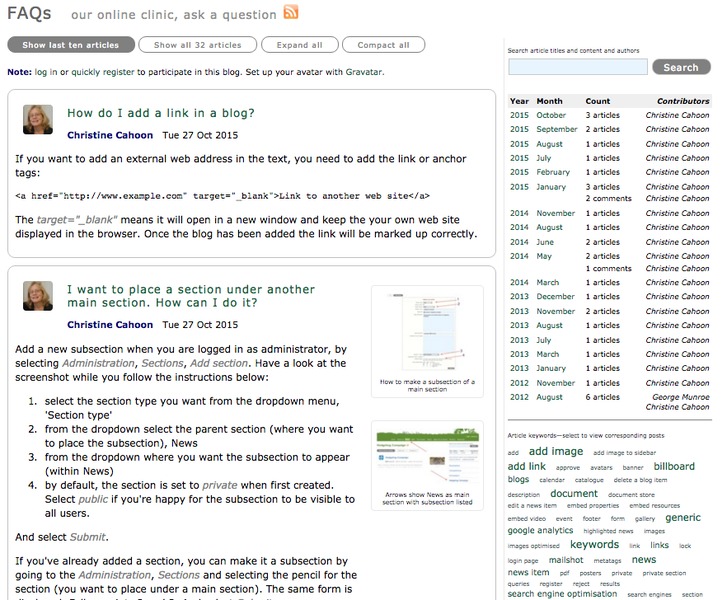Select the 'google analytics' keyword tag
Viewport: 727px width, 600px height.
pyautogui.click(x=540, y=531)
